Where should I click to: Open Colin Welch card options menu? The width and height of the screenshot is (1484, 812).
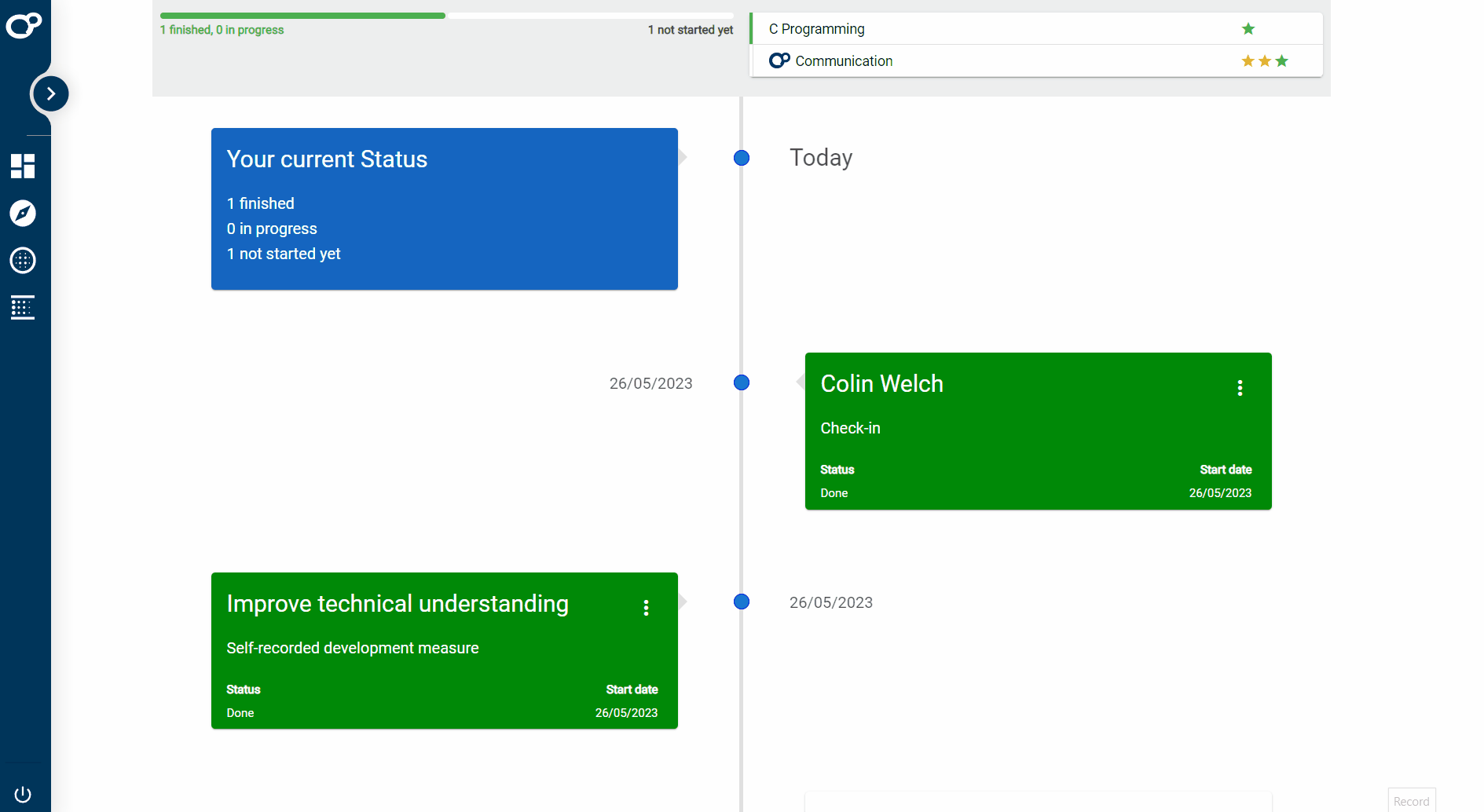pos(1240,388)
